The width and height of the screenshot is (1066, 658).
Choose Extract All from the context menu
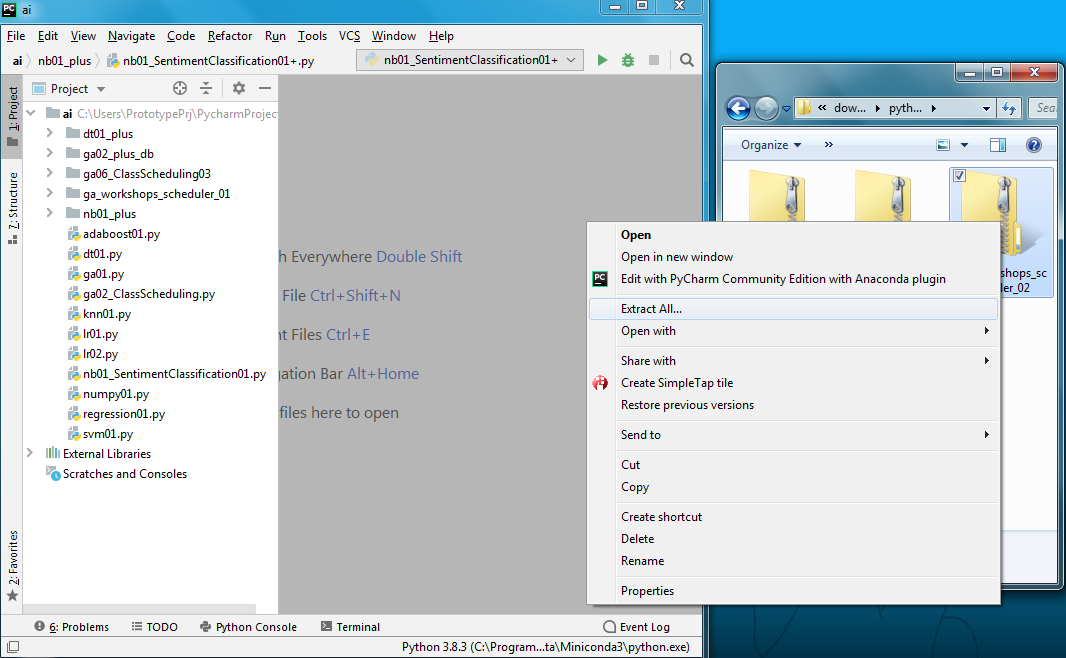tap(651, 309)
